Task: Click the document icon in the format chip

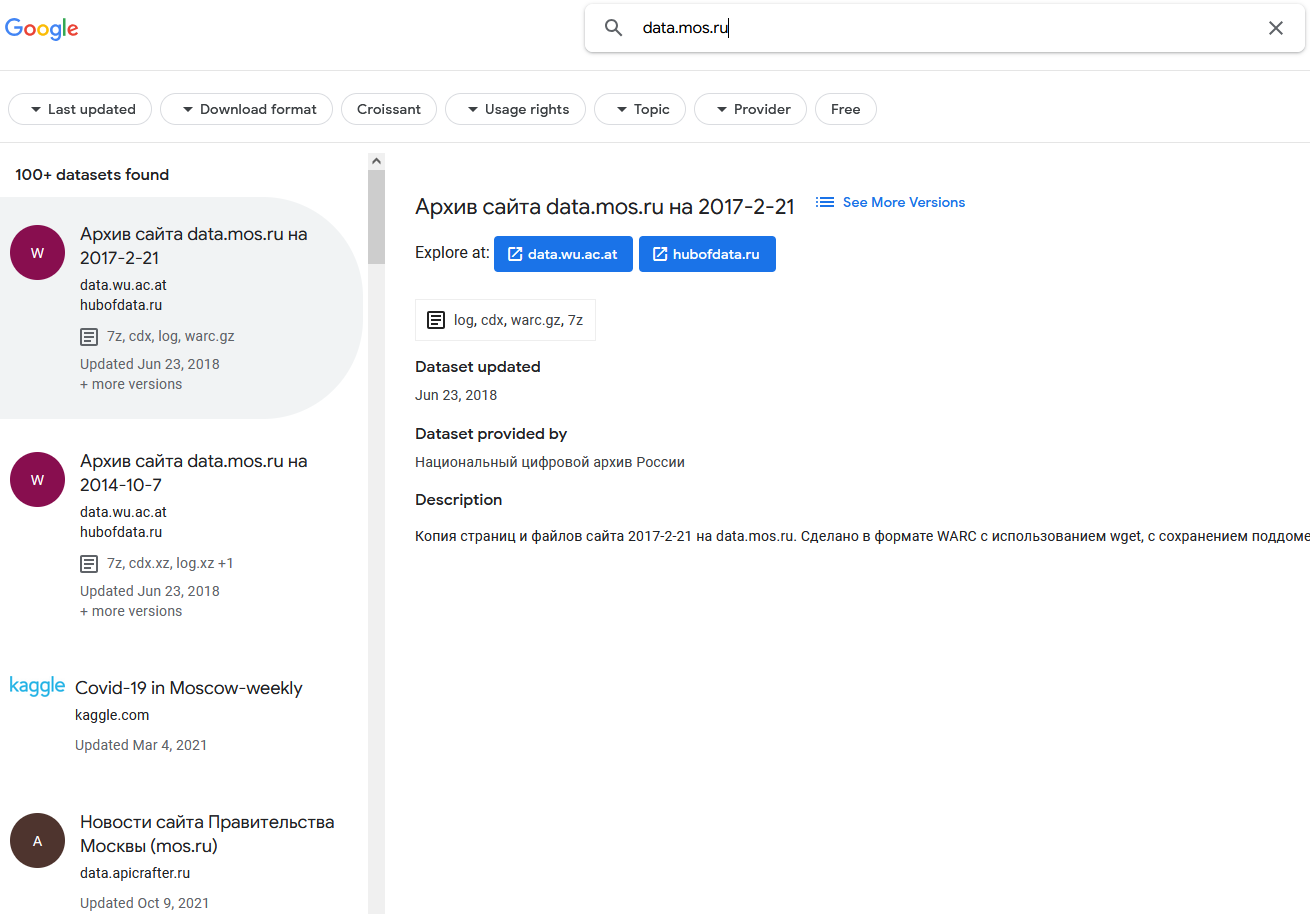Action: 436,320
